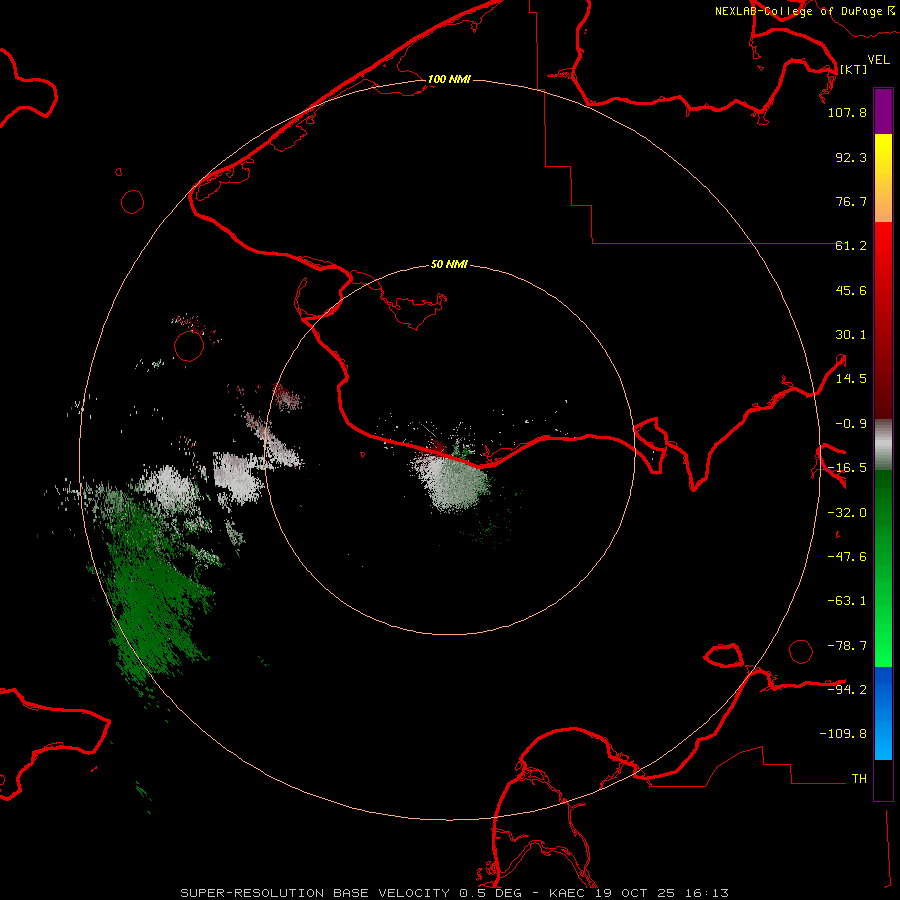Screen dimensions: 900x900
Task: Click the -94.2 legend value
Action: (x=847, y=689)
